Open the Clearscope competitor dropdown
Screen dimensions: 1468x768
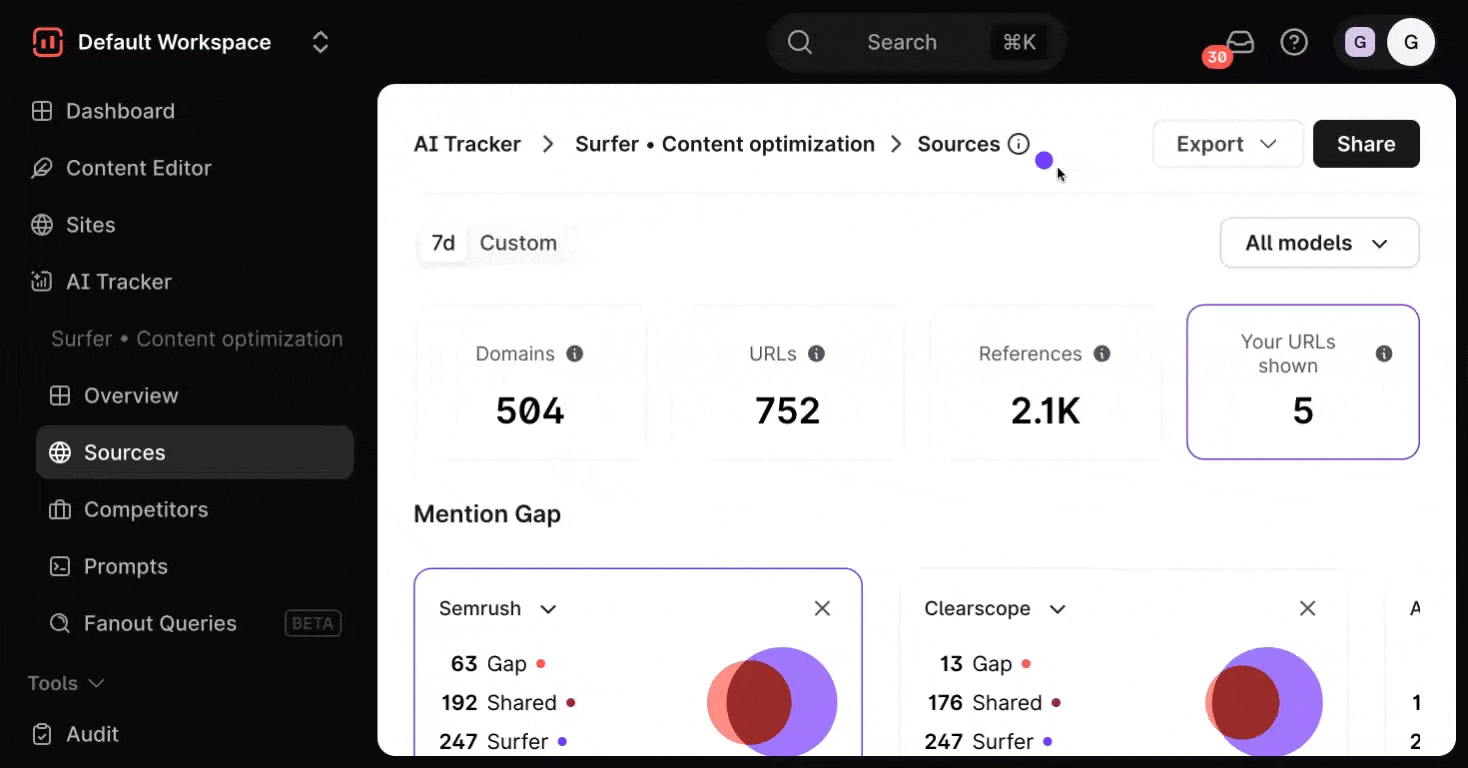tap(995, 609)
